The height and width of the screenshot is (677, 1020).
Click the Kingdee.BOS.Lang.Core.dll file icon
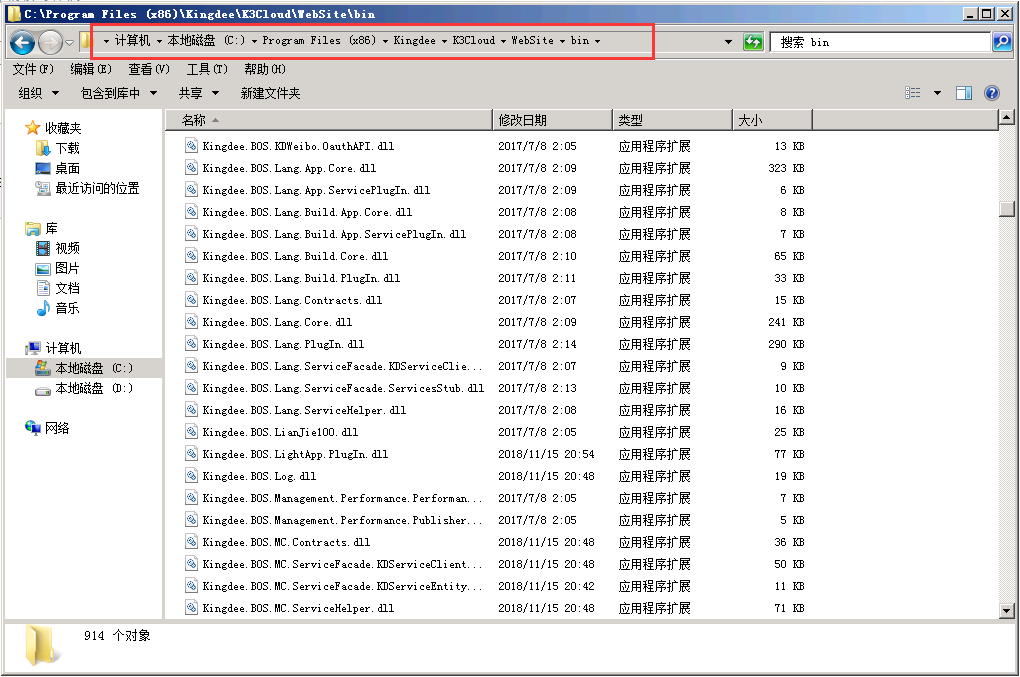point(191,322)
